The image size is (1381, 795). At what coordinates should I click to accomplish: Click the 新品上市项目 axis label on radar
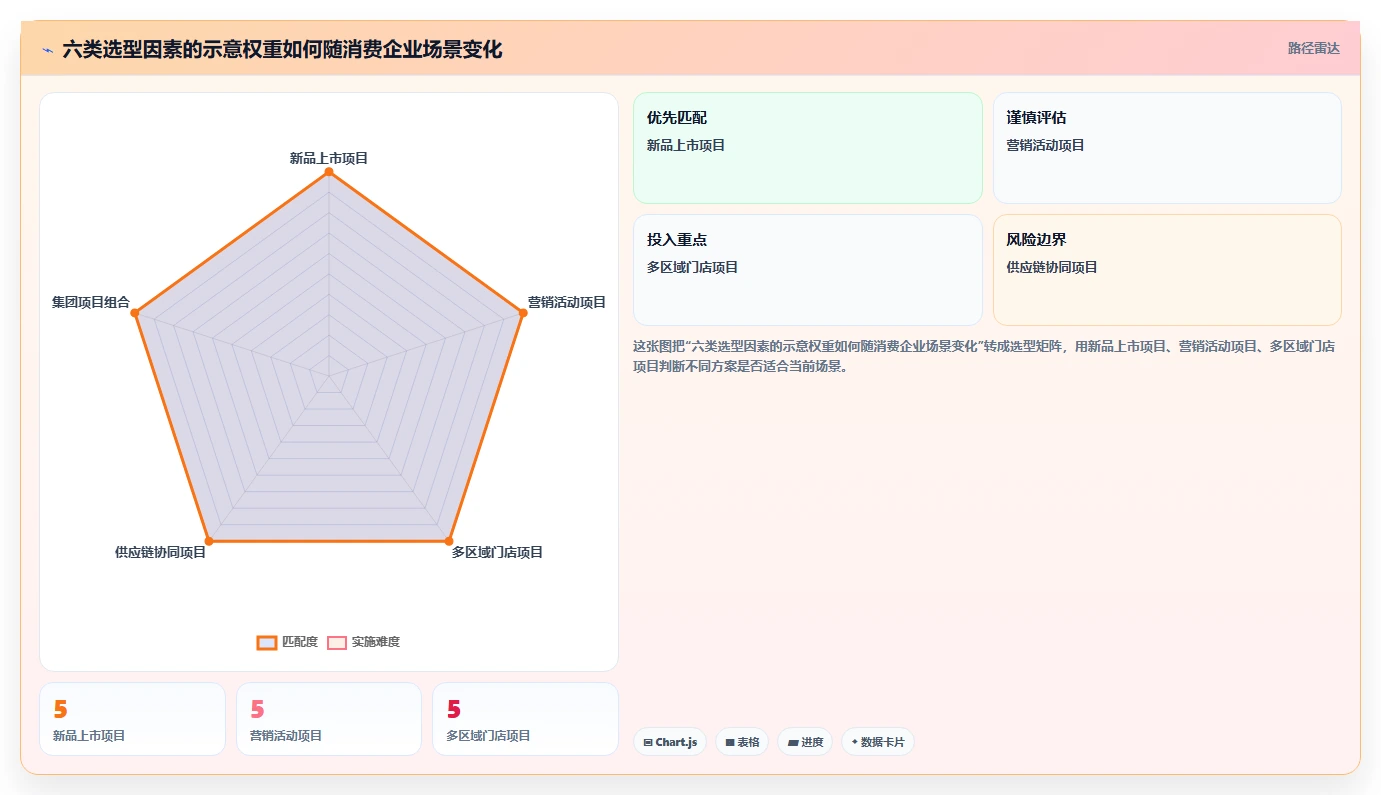[x=329, y=158]
